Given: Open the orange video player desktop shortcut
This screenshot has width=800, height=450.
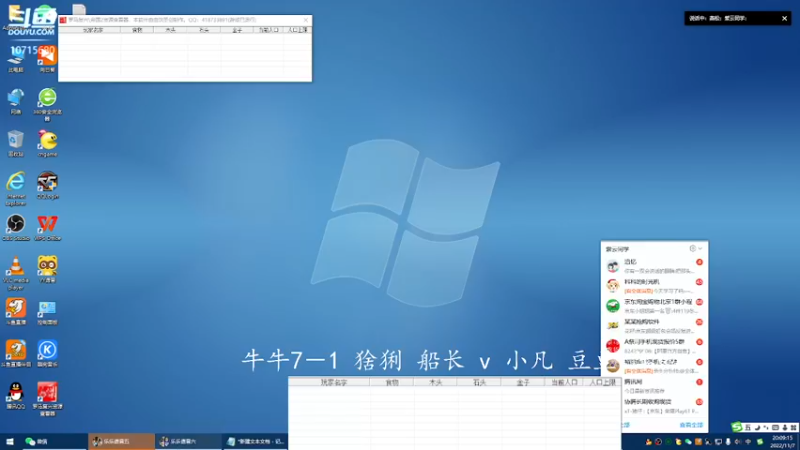Looking at the screenshot, I should pyautogui.click(x=47, y=60).
